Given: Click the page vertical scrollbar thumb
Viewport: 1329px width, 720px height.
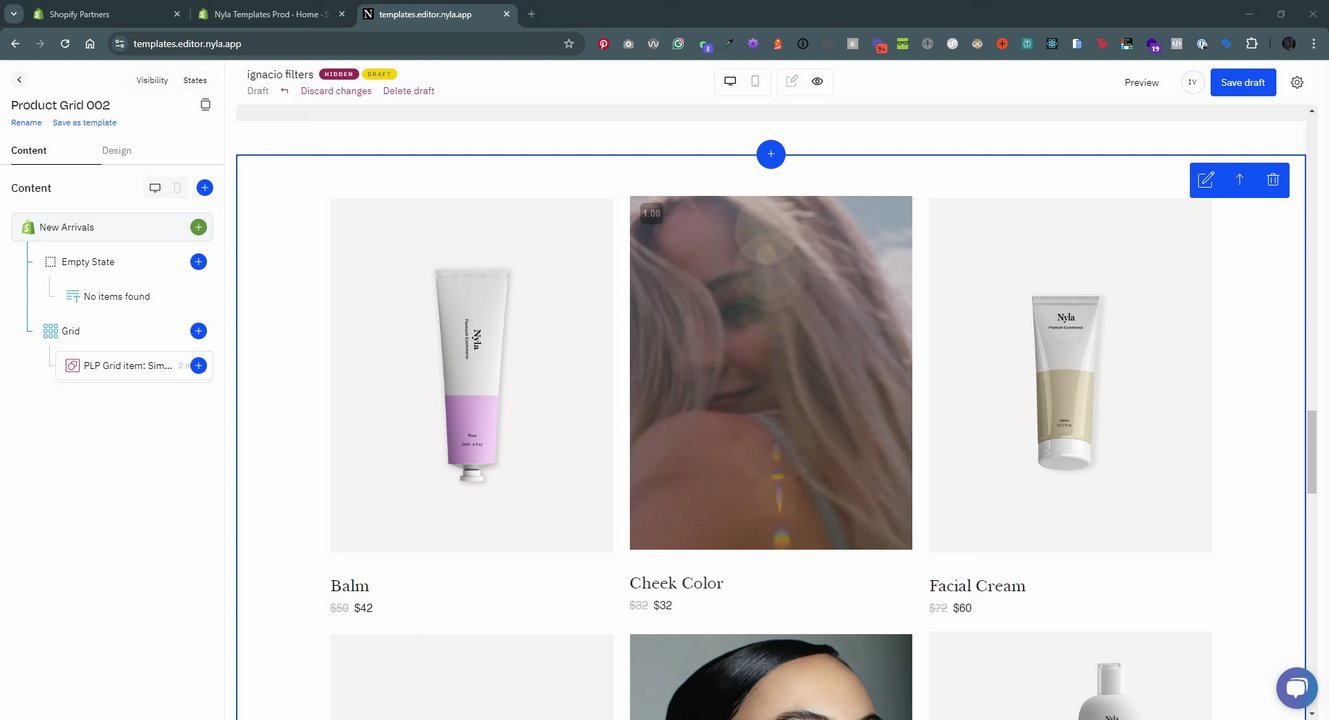Looking at the screenshot, I should pos(1312,451).
